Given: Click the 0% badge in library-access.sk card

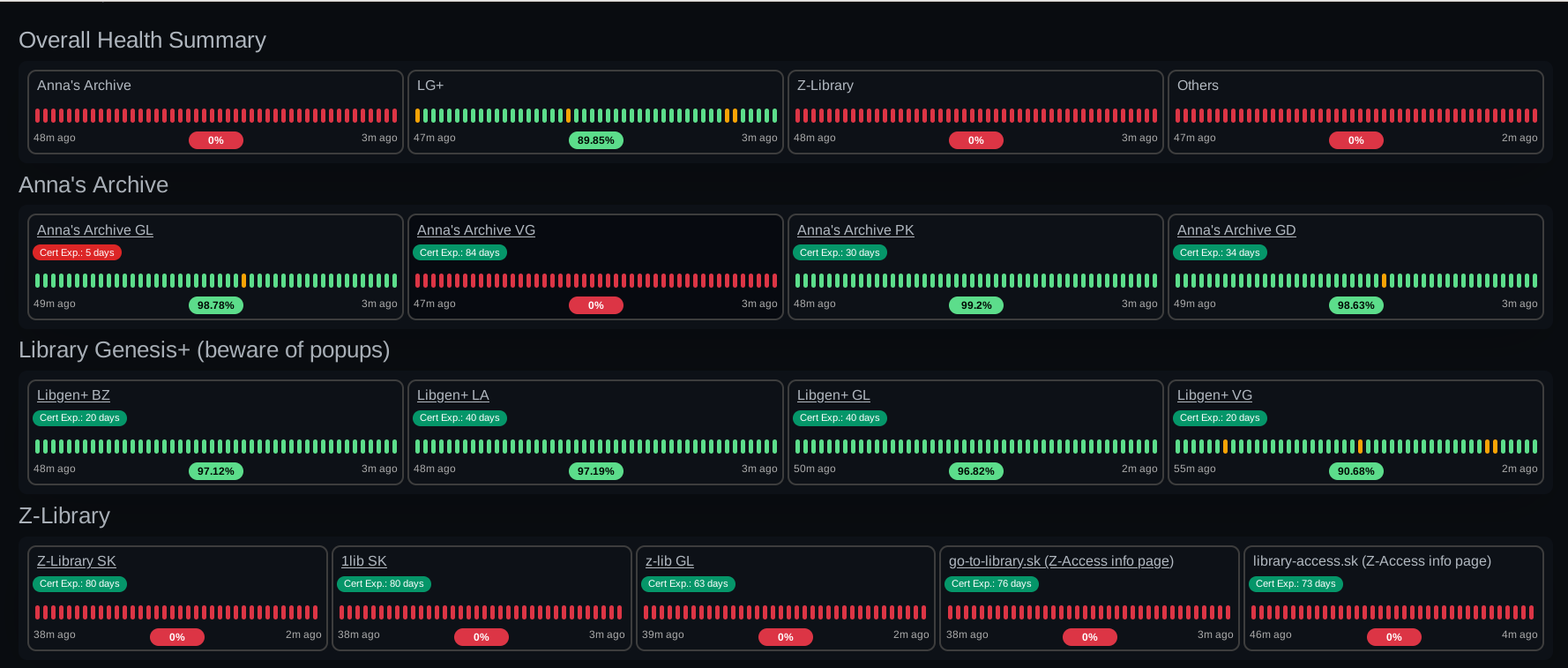Looking at the screenshot, I should (1394, 637).
